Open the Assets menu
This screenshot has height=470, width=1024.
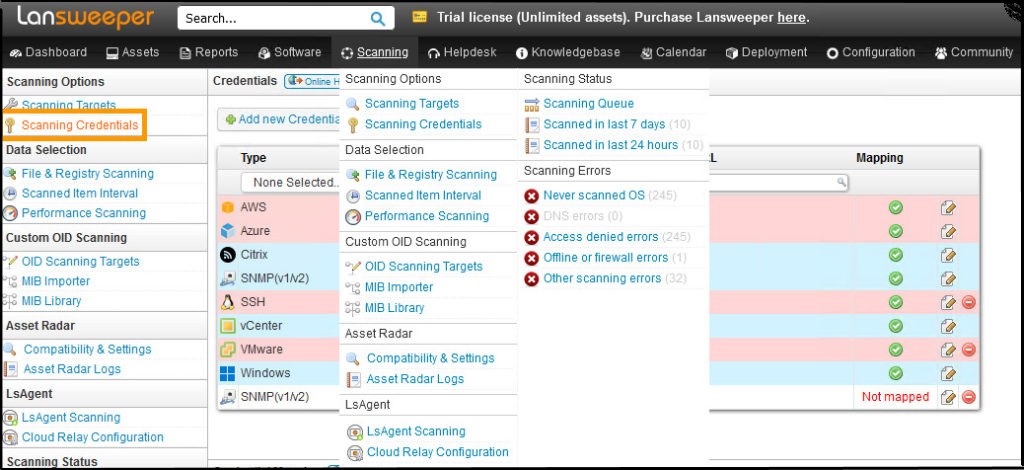pos(133,52)
